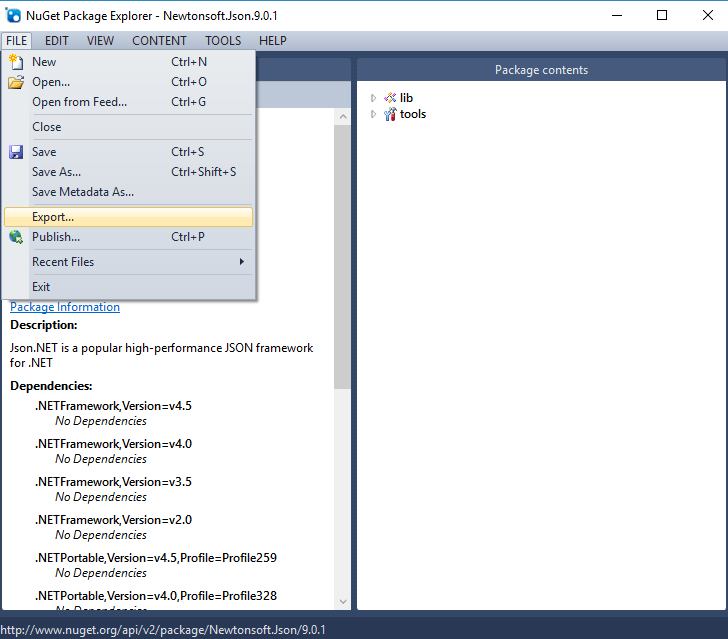Click the metadata scrollbar up arrow
Screen dimensions: 728x639
pyautogui.click(x=343, y=117)
